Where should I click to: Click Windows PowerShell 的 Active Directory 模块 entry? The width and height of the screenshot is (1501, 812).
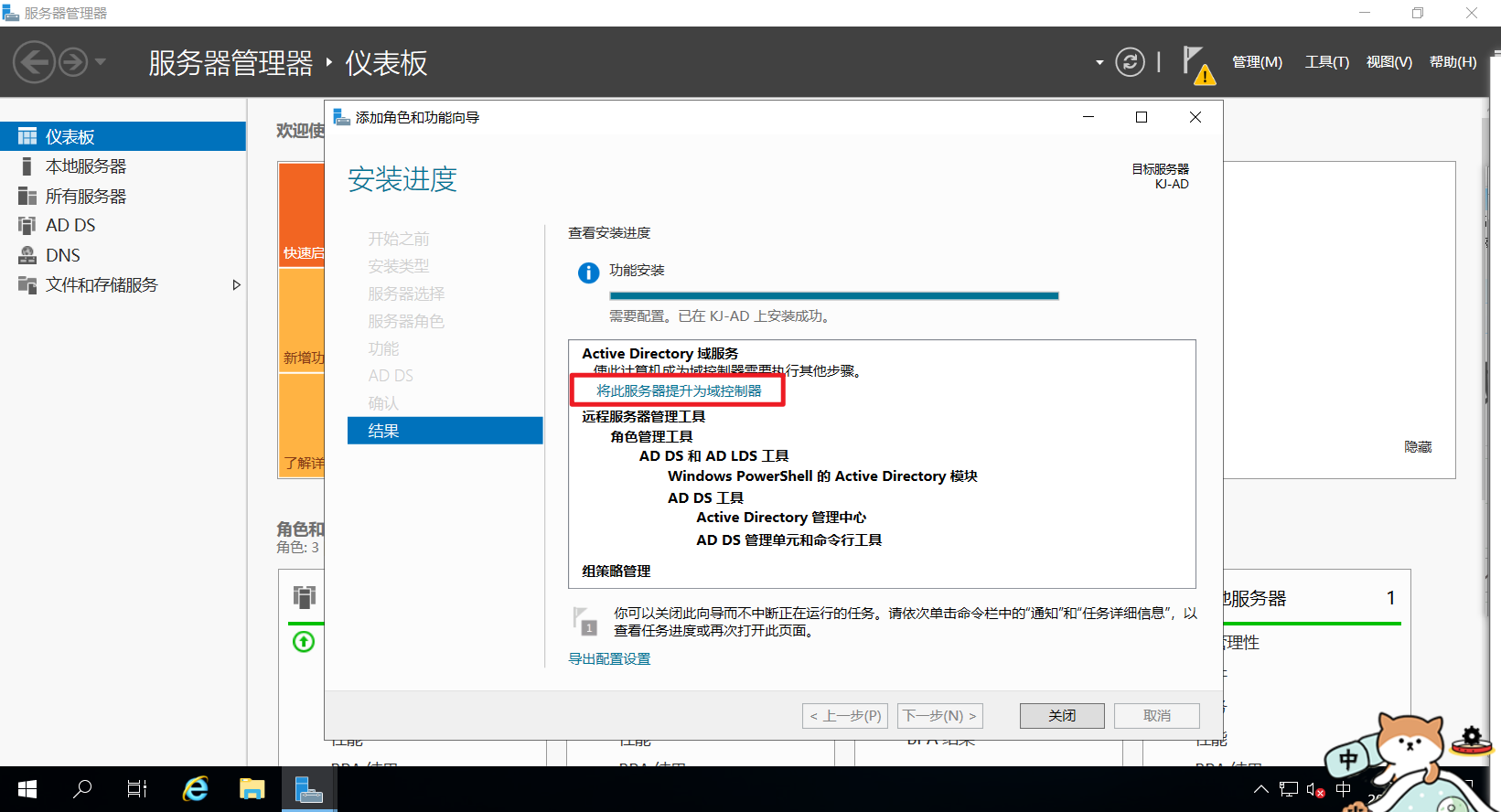[822, 476]
